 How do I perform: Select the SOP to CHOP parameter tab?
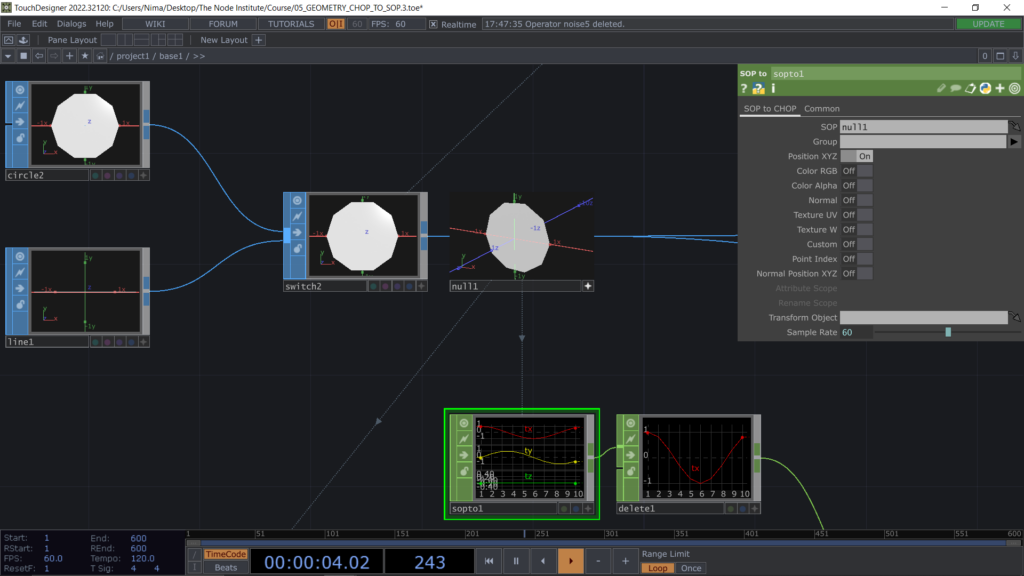770,108
